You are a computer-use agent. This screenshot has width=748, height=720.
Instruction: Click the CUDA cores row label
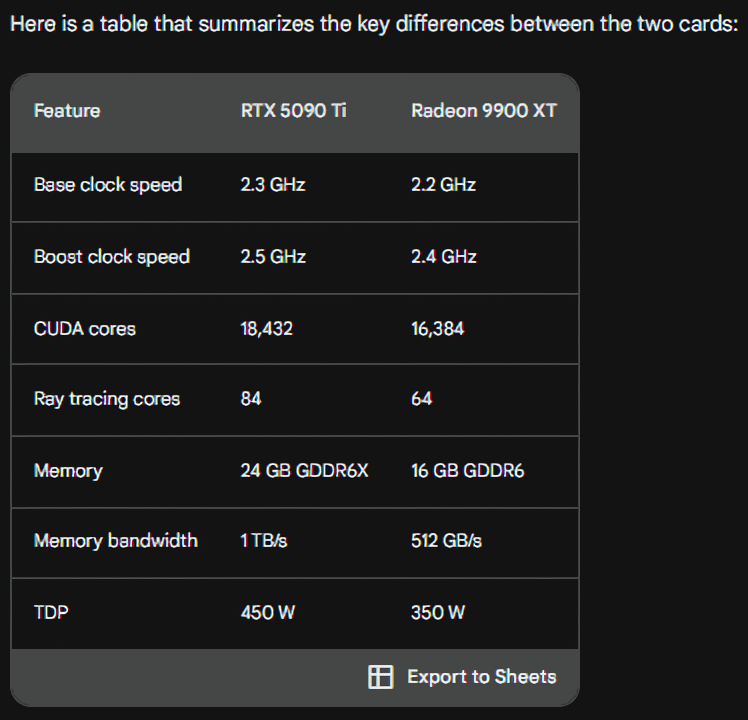(85, 329)
